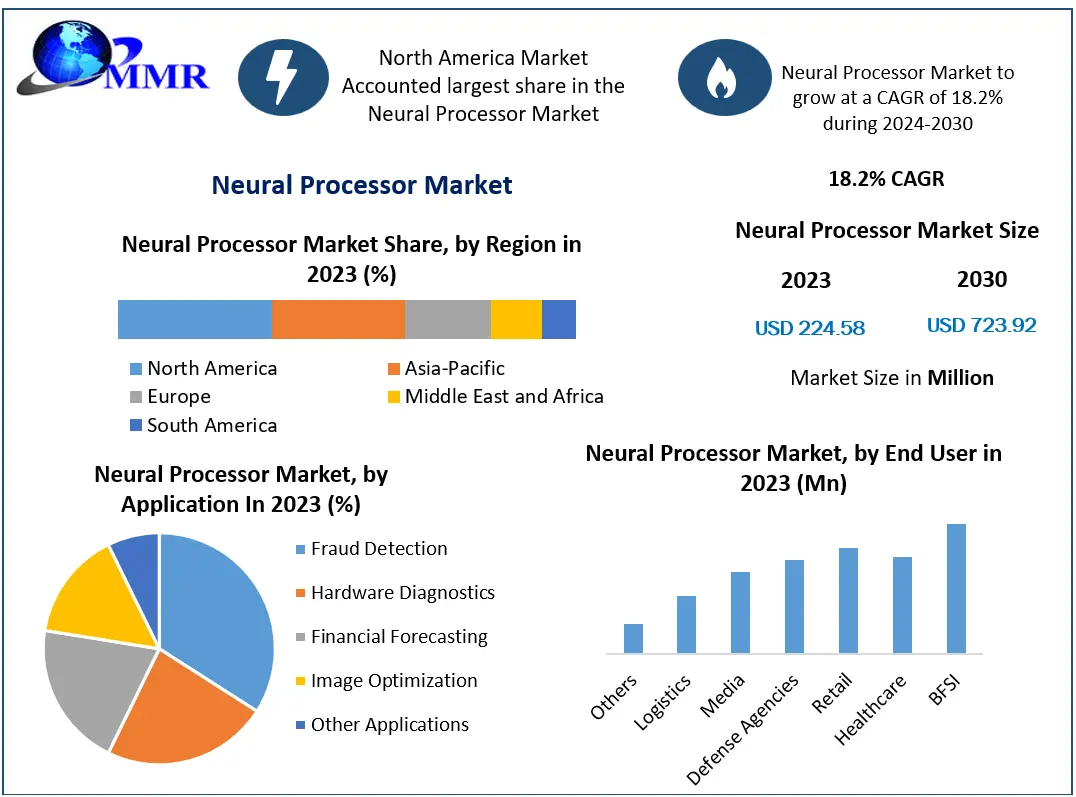Click the orange segment of region share bar

click(338, 319)
